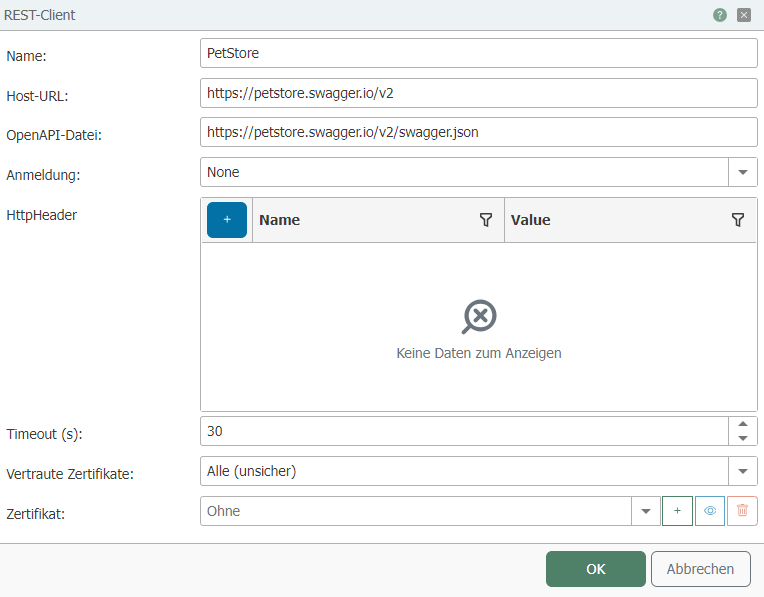Sort by the Value column header
The width and height of the screenshot is (764, 597).
pyautogui.click(x=612, y=220)
